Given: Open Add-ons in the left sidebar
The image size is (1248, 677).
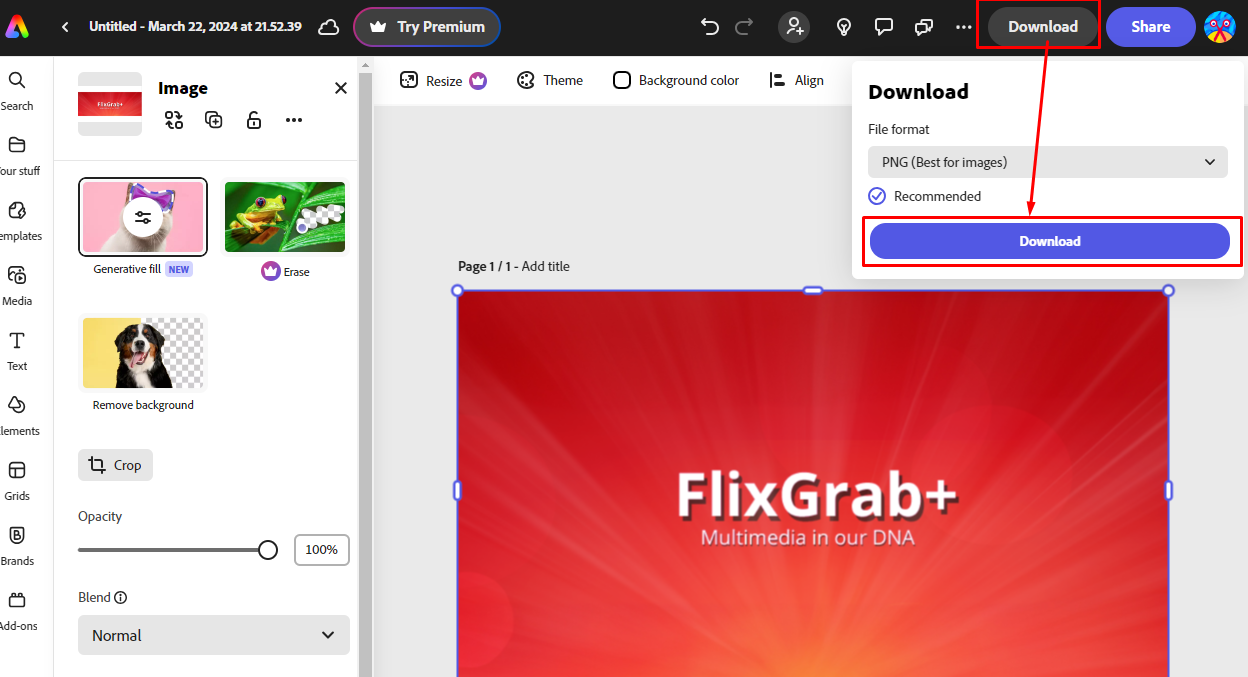Looking at the screenshot, I should [17, 610].
